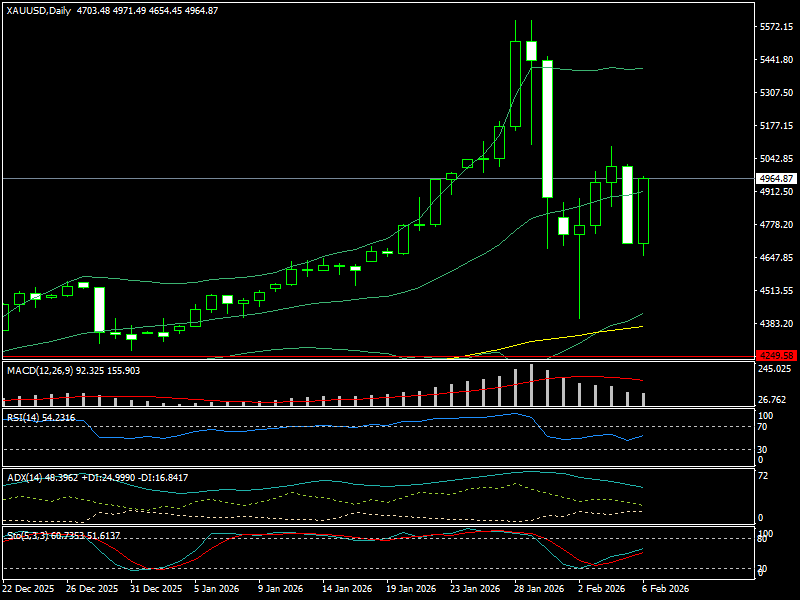800x600 pixels.
Task: Select the current price label 4964.87
Action: [776, 179]
